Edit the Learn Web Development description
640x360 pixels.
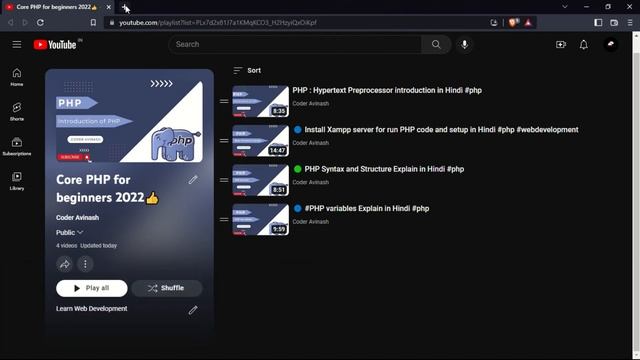[x=193, y=310]
